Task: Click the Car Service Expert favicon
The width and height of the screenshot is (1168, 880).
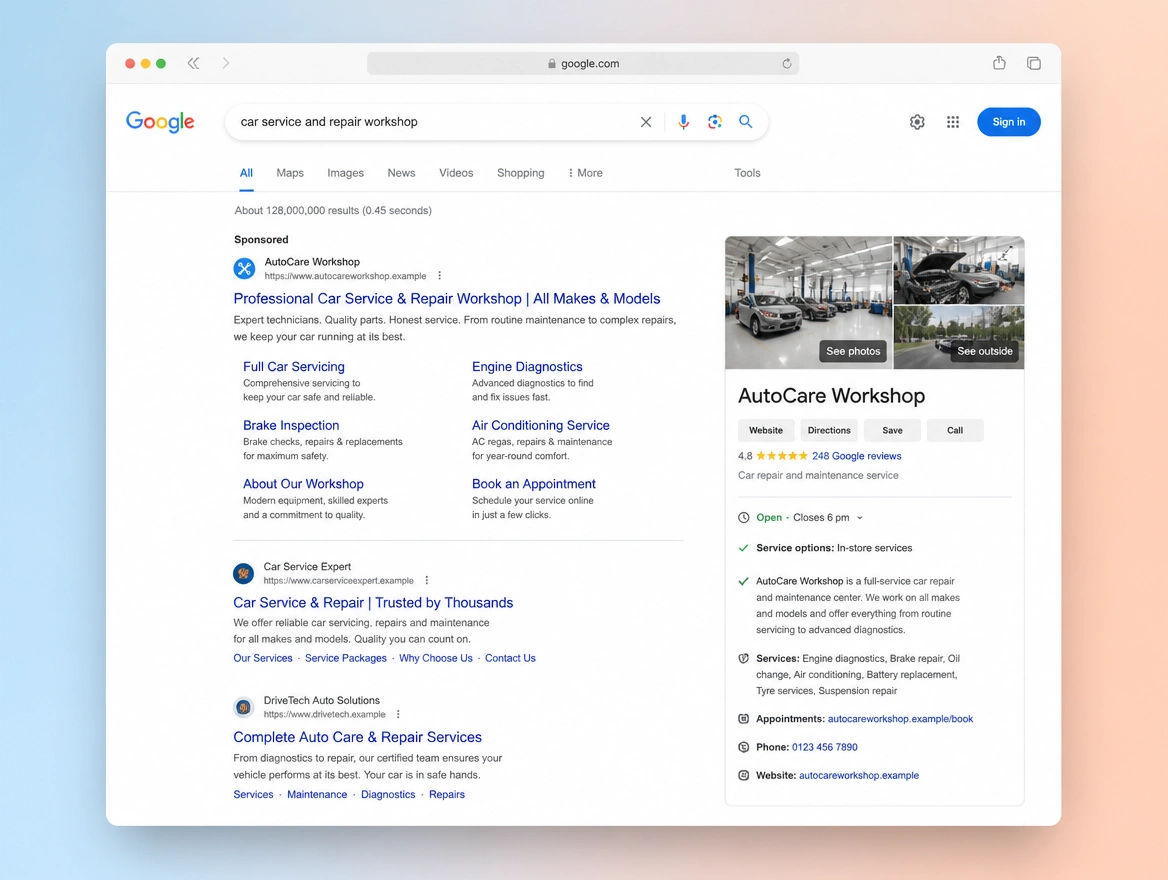Action: 244,573
